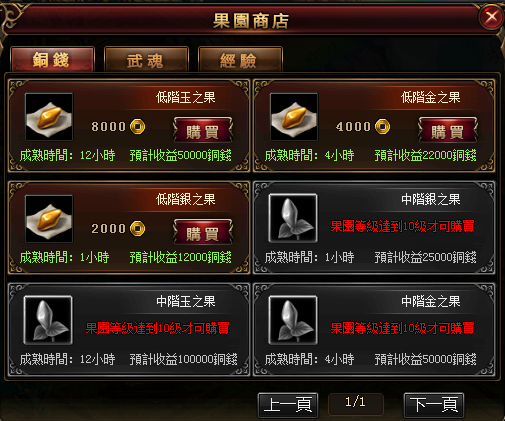505x421 pixels.
Task: Click the 低階金之果 golden fruit icon
Action: (294, 117)
